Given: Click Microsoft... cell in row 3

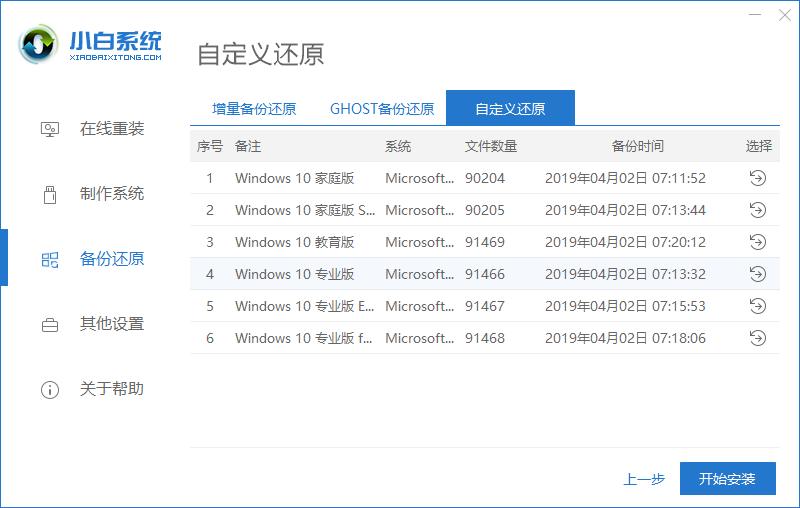Looking at the screenshot, I should click(419, 242).
